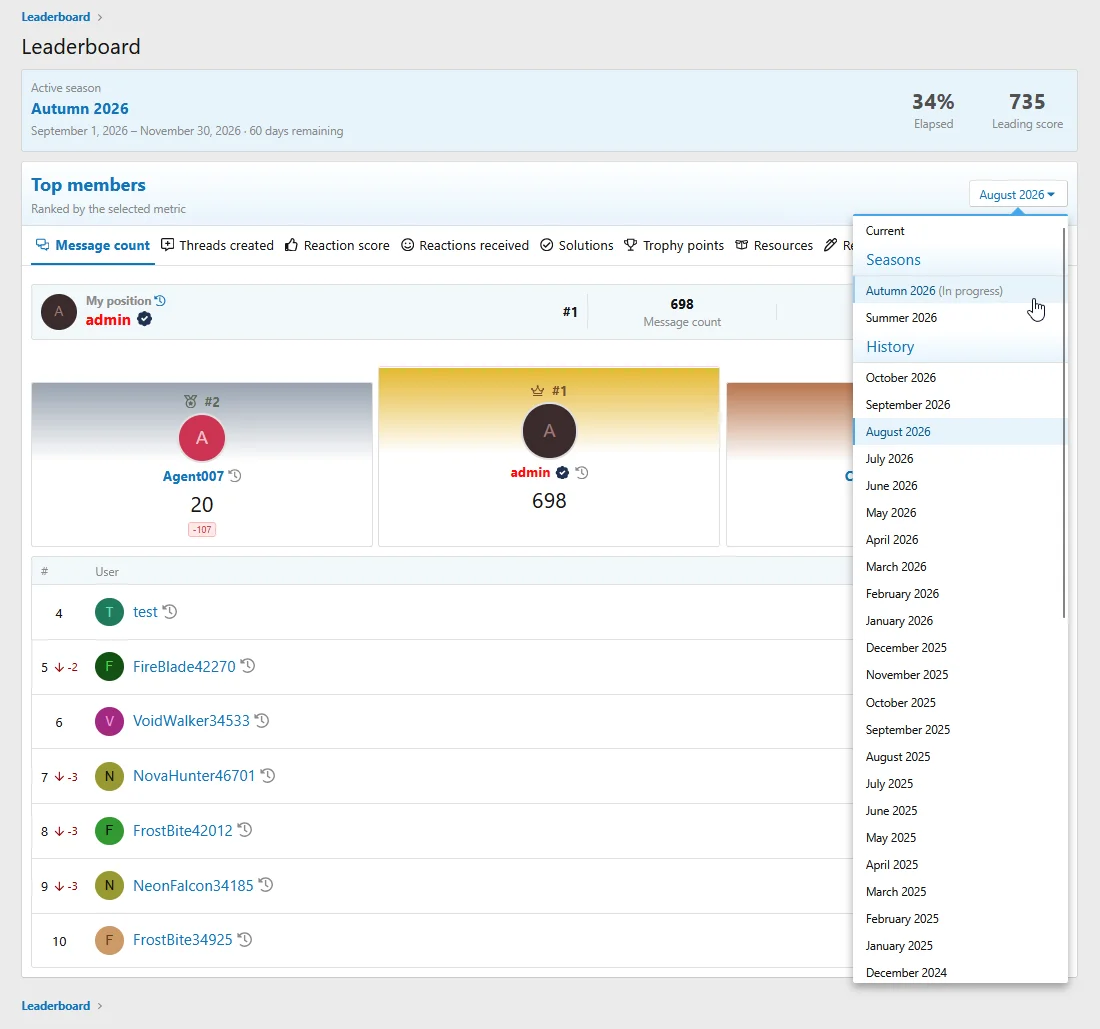This screenshot has width=1100, height=1029.
Task: Choose August 2025 from History list
Action: point(958,757)
